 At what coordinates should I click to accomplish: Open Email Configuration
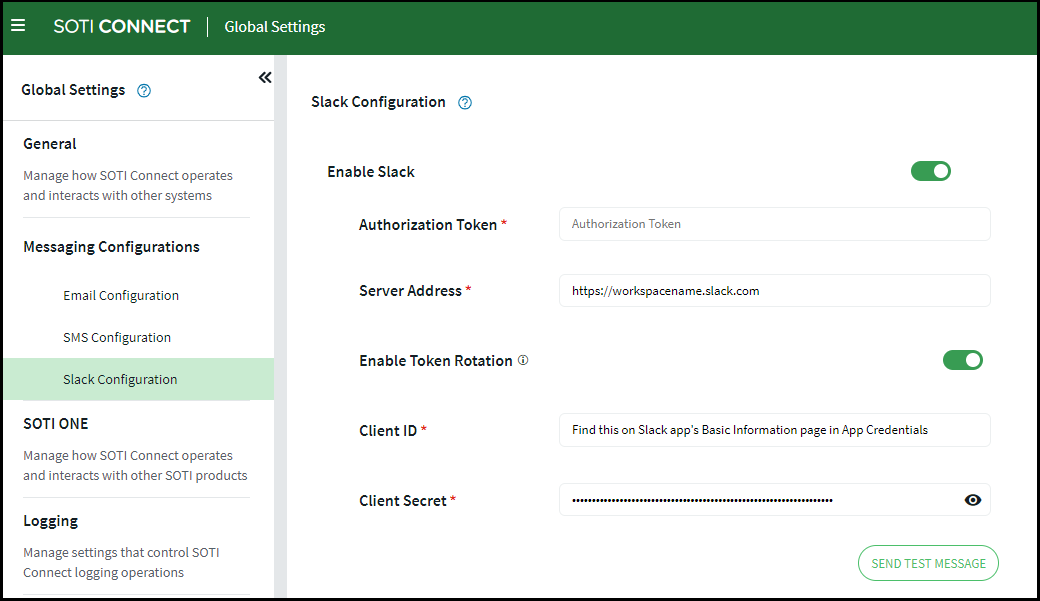point(121,295)
